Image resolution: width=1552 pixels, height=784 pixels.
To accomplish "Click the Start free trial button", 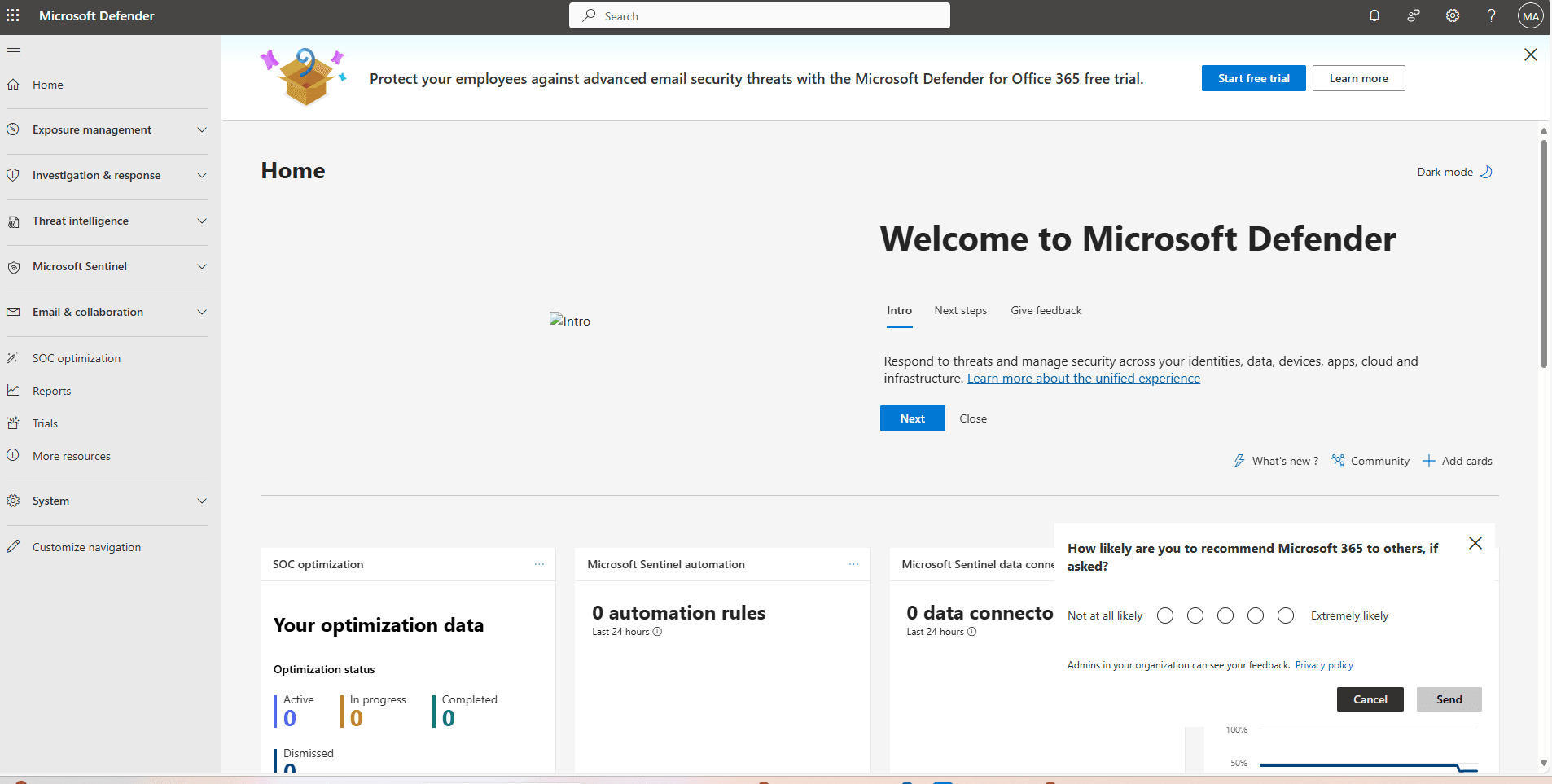I will (x=1253, y=78).
